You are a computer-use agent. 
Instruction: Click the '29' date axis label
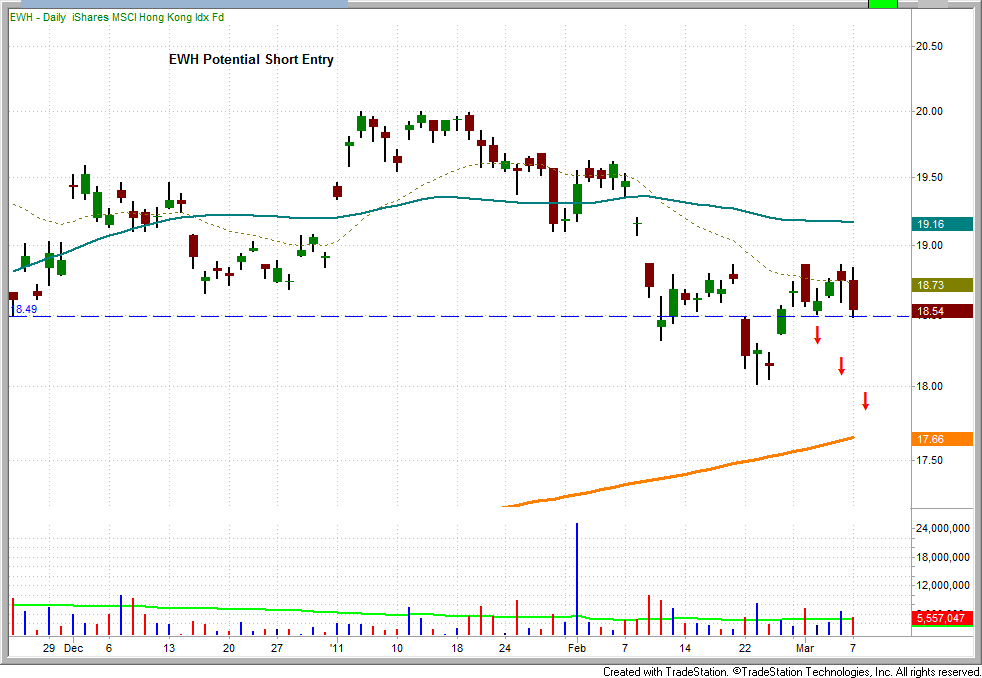(49, 648)
